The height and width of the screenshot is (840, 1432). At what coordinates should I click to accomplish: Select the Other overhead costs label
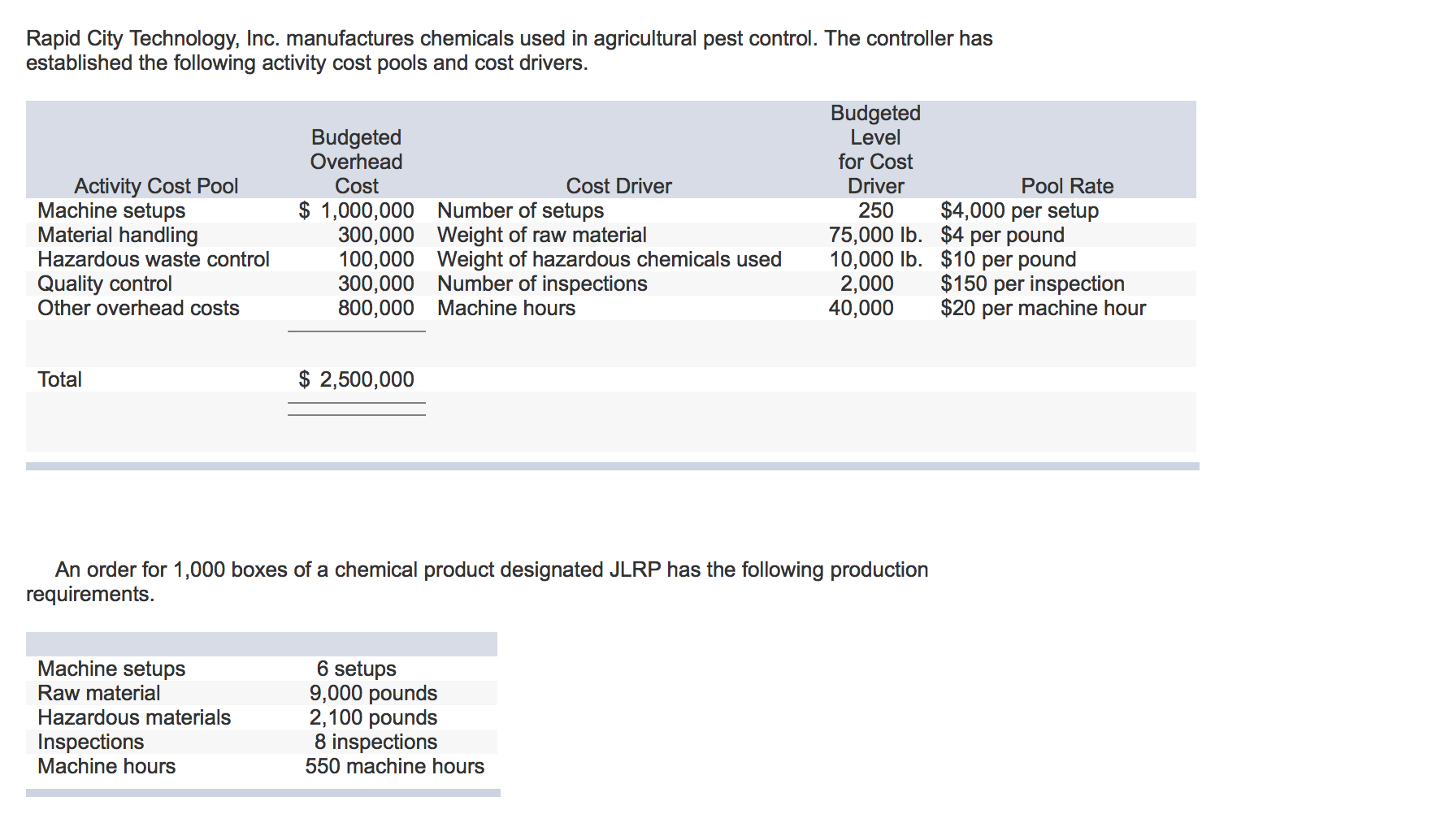(138, 308)
